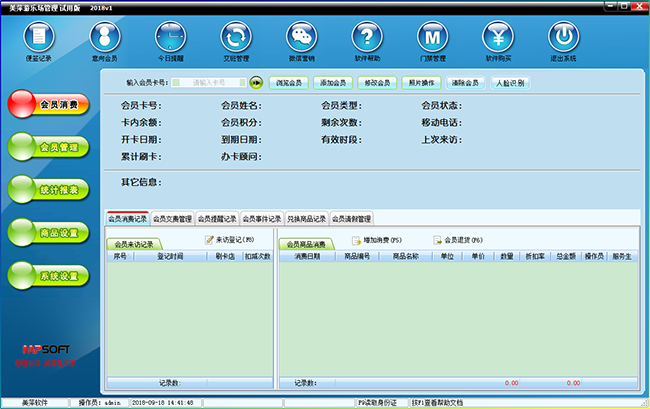The width and height of the screenshot is (650, 409).
Task: Open 门禁管理 access control icon
Action: click(x=432, y=37)
